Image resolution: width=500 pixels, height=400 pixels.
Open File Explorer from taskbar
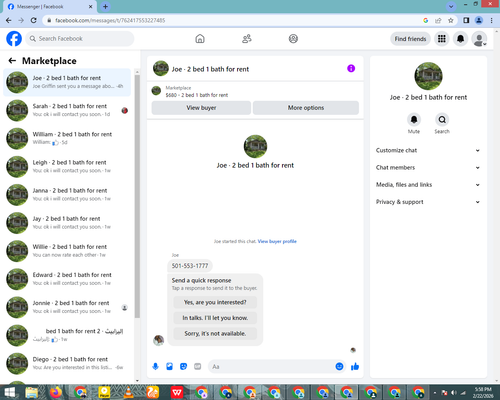(32, 392)
